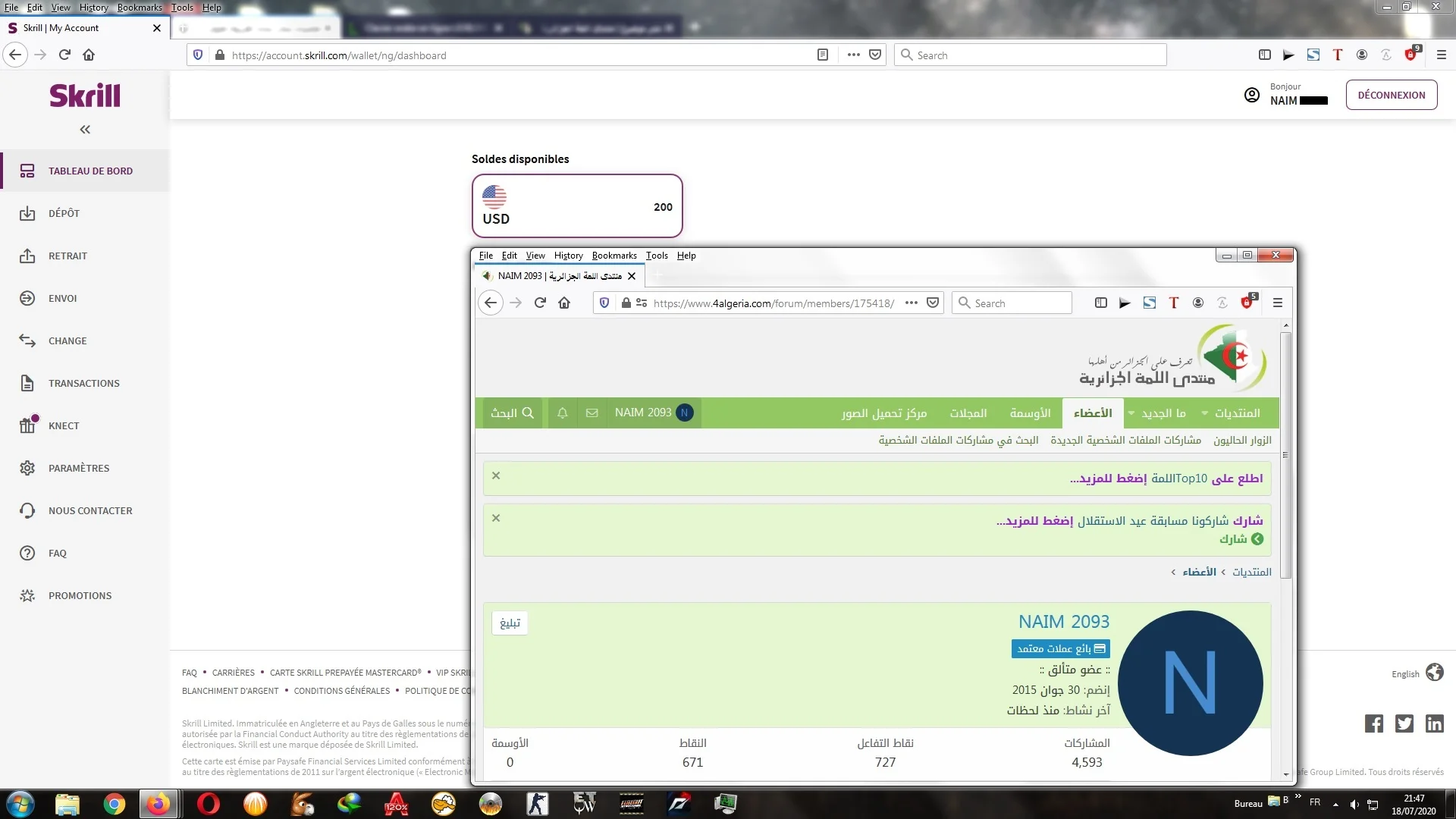Expand the ما الجديد dropdown arrow
The image size is (1456, 819).
tap(1131, 413)
